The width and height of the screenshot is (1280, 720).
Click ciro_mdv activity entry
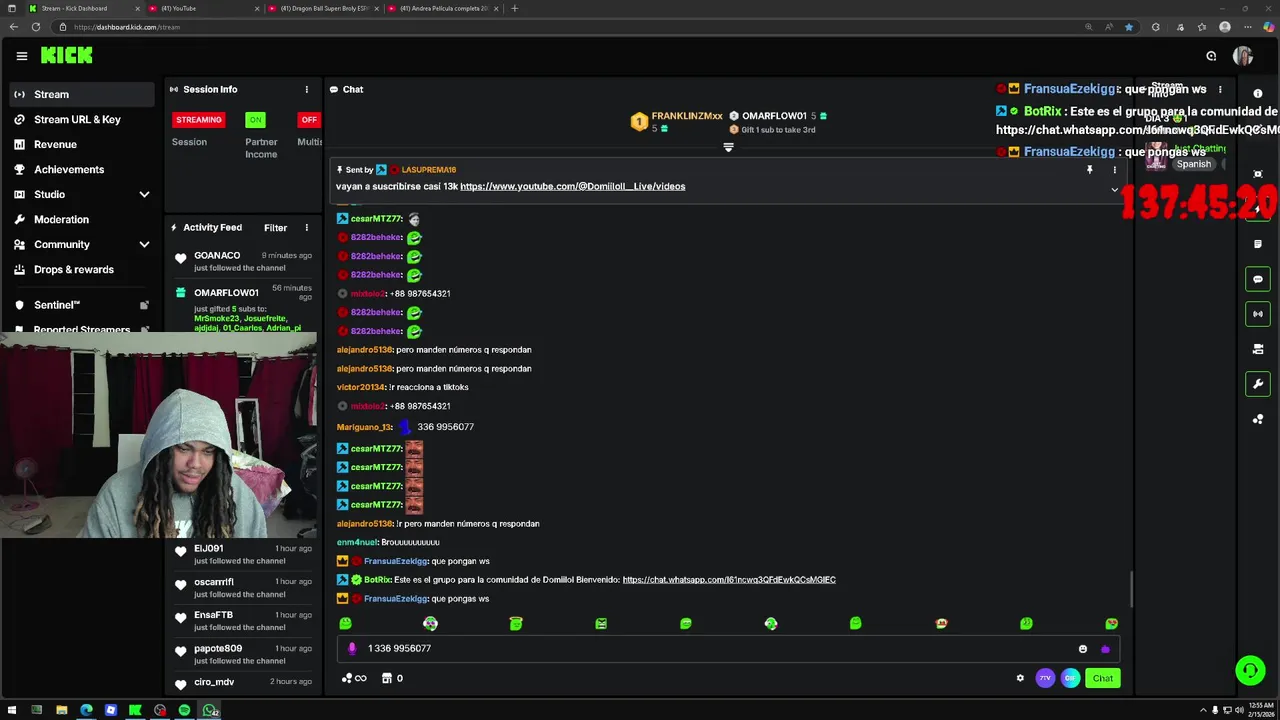point(243,683)
